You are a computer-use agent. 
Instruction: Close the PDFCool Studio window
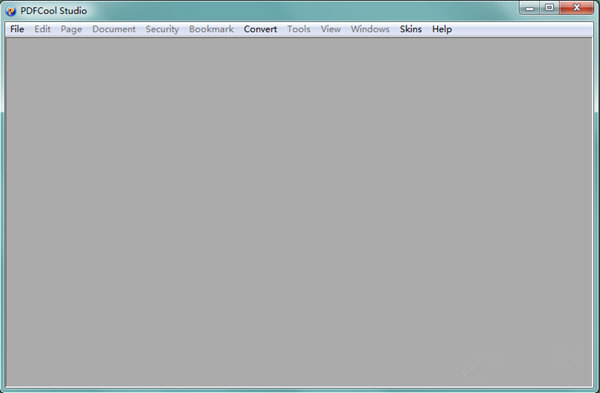click(577, 8)
